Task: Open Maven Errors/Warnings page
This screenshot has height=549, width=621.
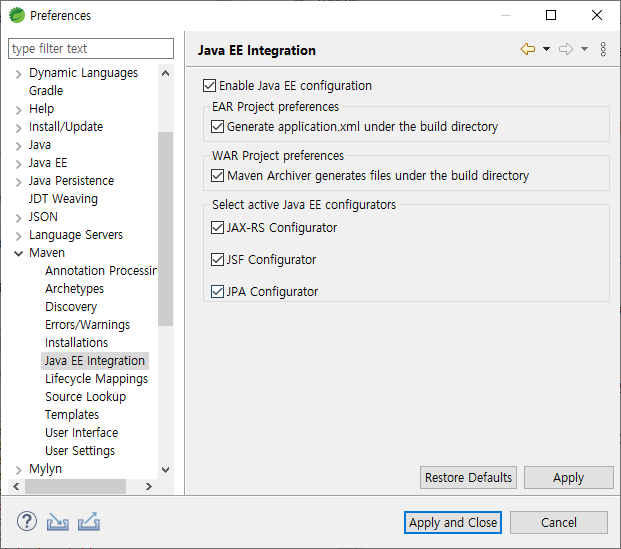Action: 88,325
